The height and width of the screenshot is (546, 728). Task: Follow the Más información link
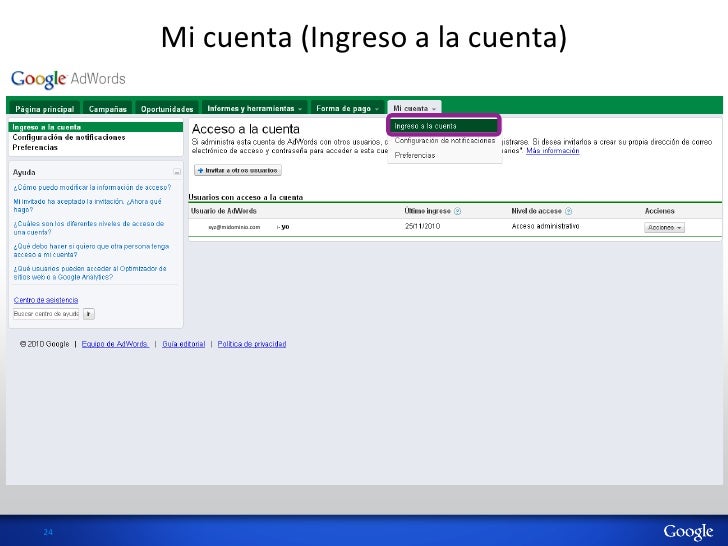(x=552, y=151)
